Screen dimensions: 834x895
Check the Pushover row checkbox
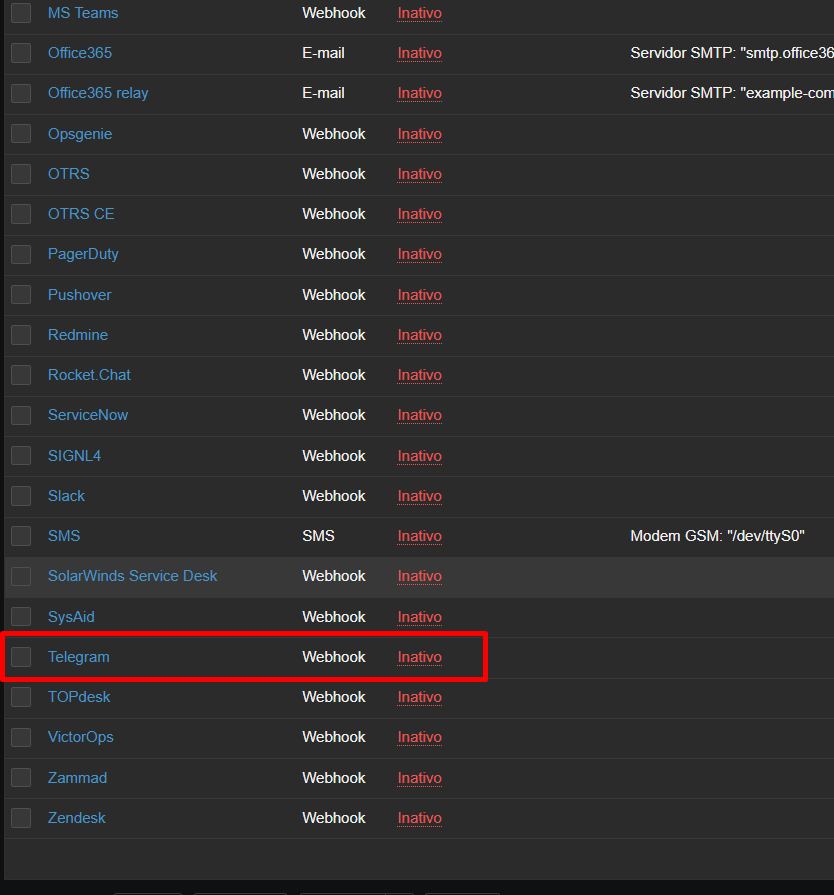[21, 295]
